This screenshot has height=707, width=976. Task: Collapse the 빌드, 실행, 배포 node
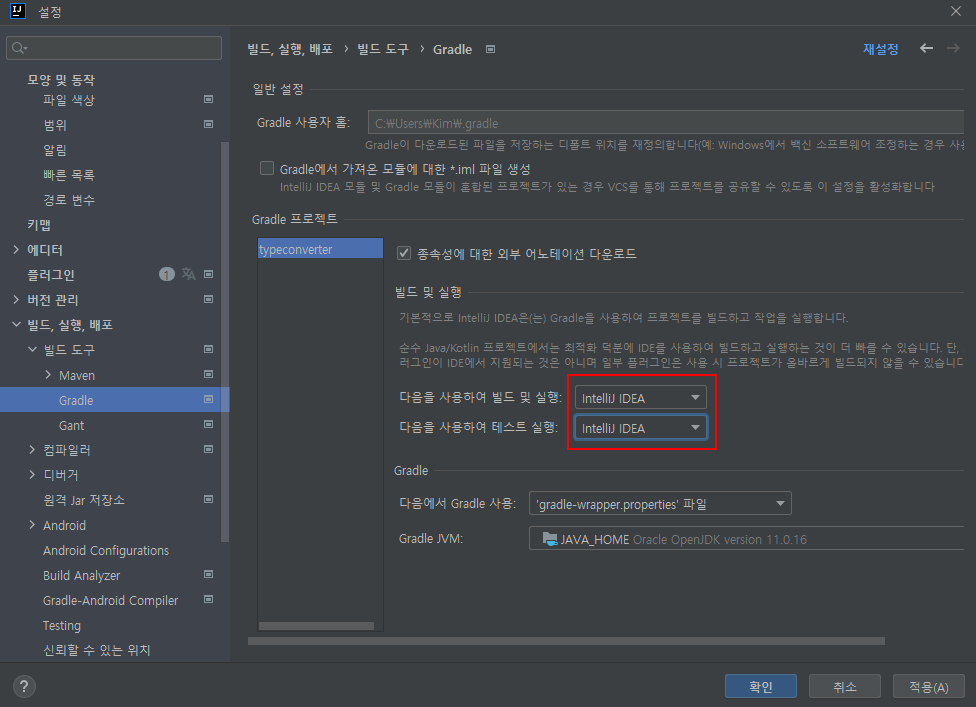pyautogui.click(x=16, y=324)
